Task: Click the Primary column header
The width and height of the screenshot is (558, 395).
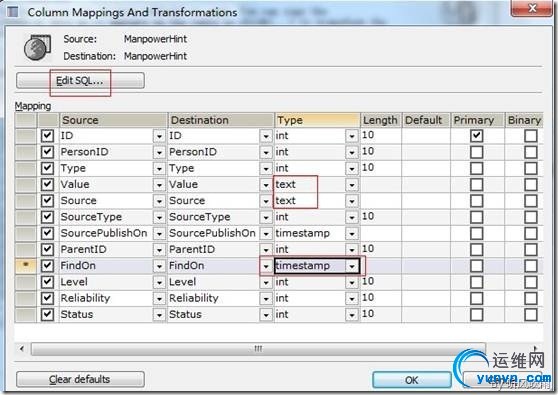Action: (478, 120)
